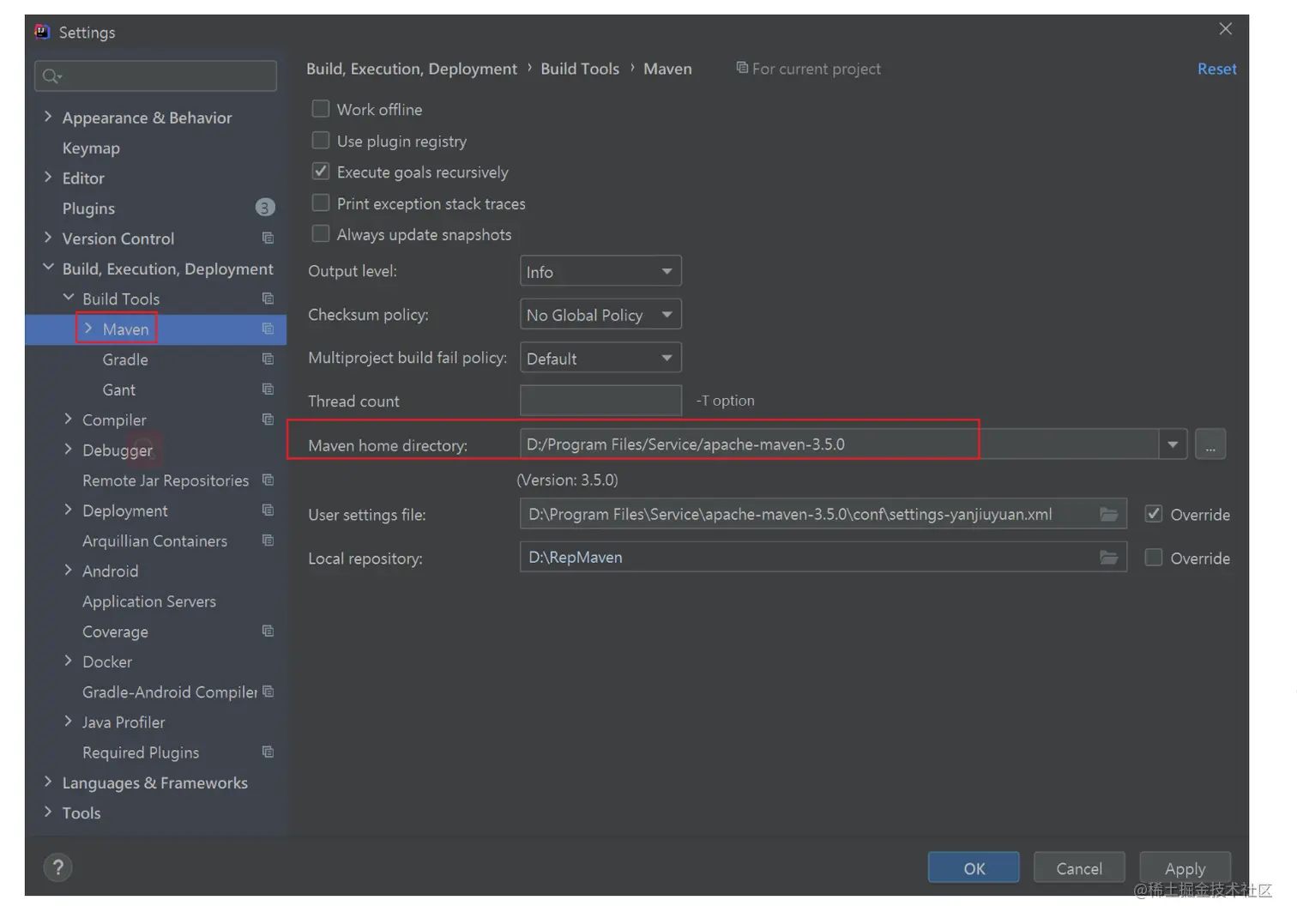This screenshot has height=924, width=1297.
Task: Enable the Use plugin registry checkbox
Action: [x=320, y=140]
